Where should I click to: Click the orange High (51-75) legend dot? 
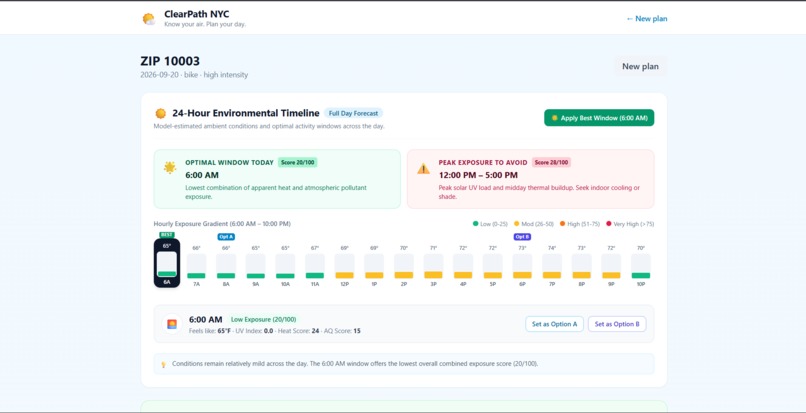point(562,224)
